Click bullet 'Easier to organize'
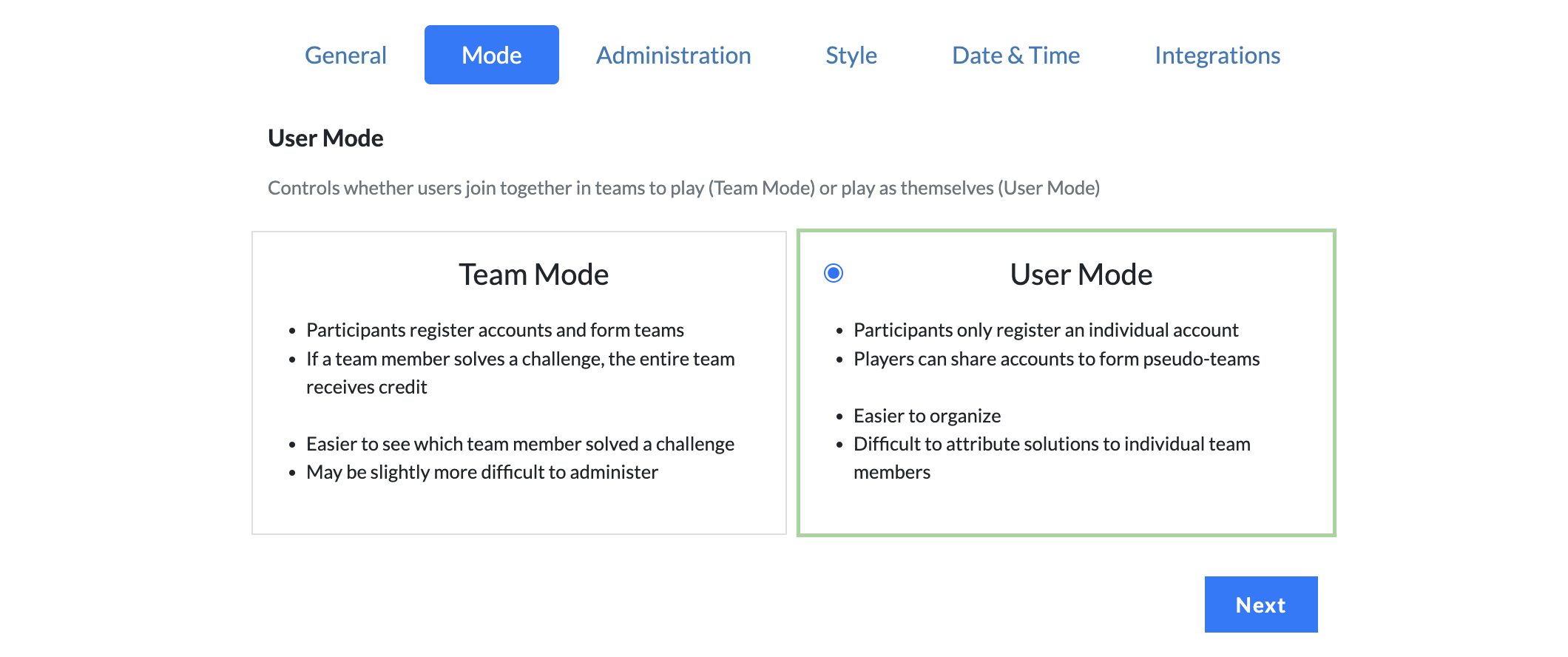This screenshot has height=657, width=1568. tap(927, 415)
